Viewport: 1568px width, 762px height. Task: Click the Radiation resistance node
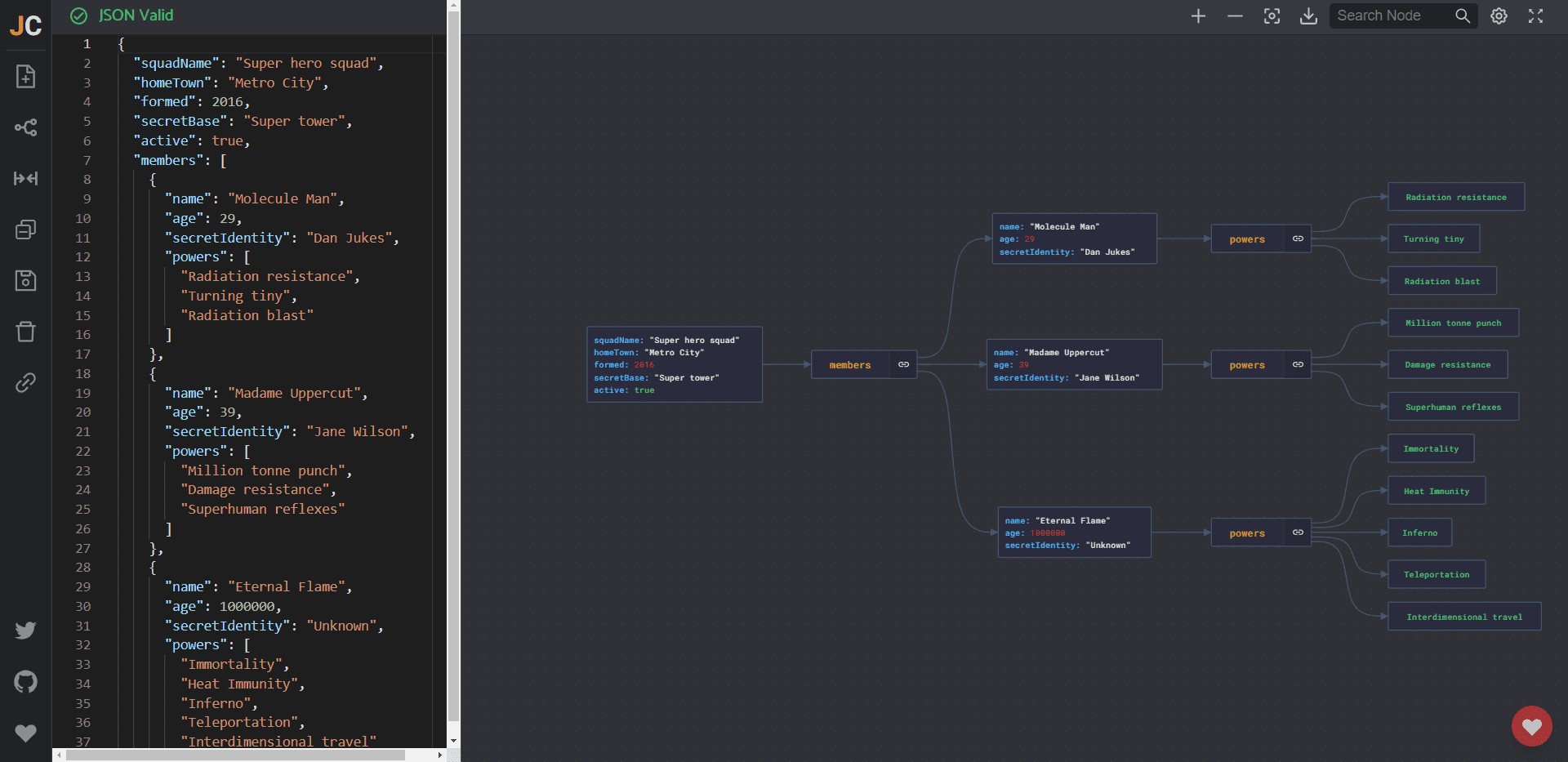[x=1456, y=197]
